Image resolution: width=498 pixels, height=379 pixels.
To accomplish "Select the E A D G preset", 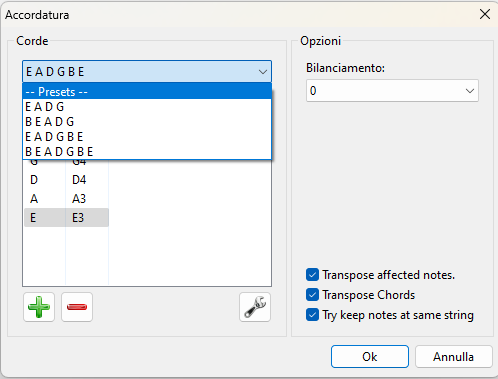I will click(x=147, y=107).
